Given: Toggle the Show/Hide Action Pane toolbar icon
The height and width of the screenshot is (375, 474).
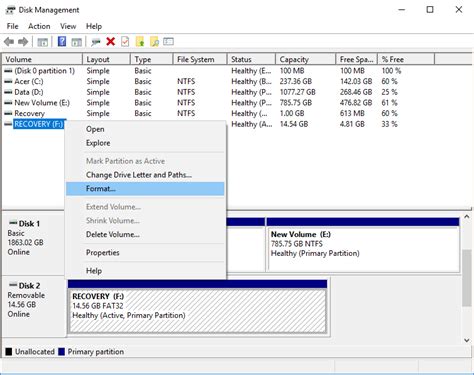Looking at the screenshot, I should pyautogui.click(x=77, y=42).
